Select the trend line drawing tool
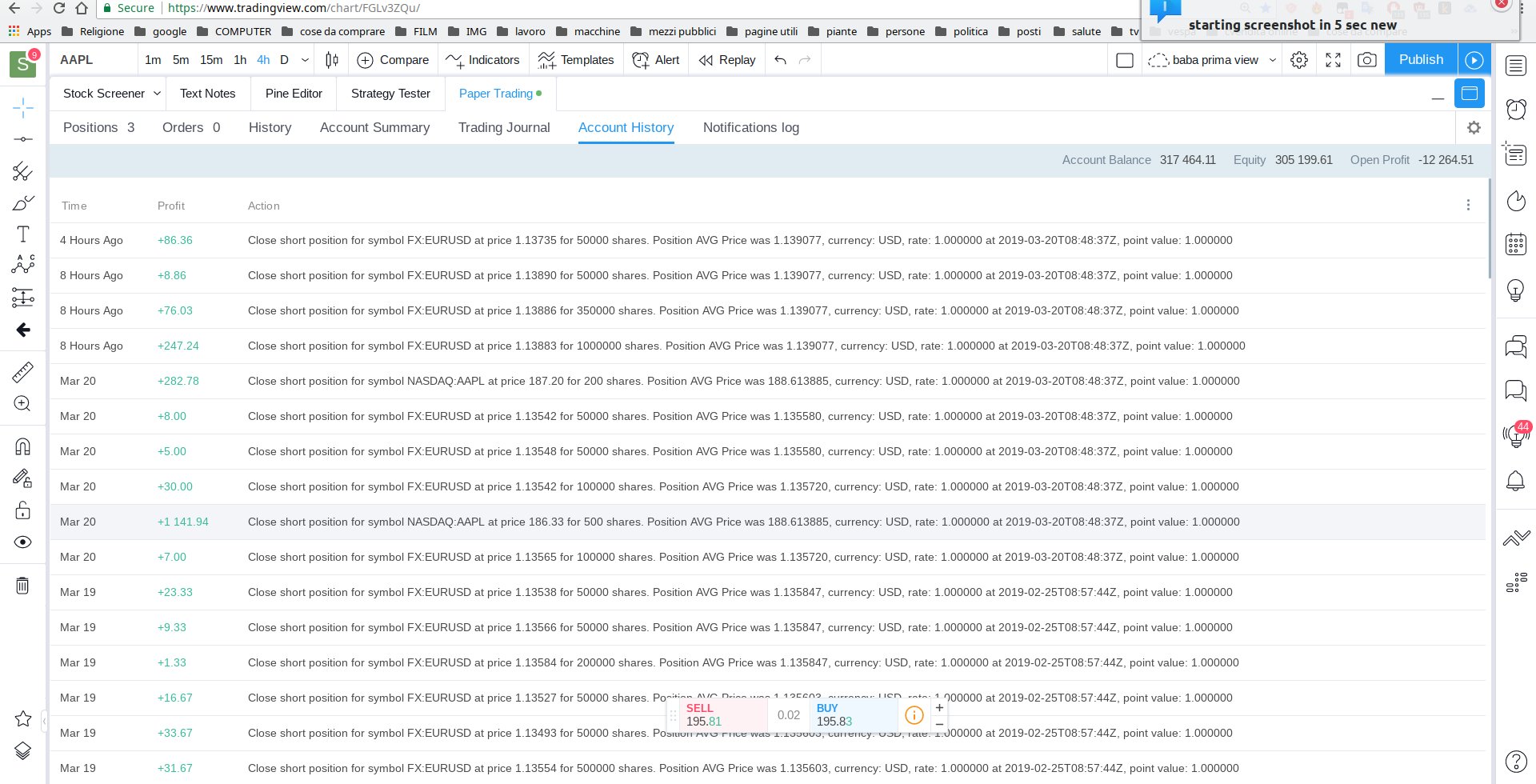 (22, 139)
